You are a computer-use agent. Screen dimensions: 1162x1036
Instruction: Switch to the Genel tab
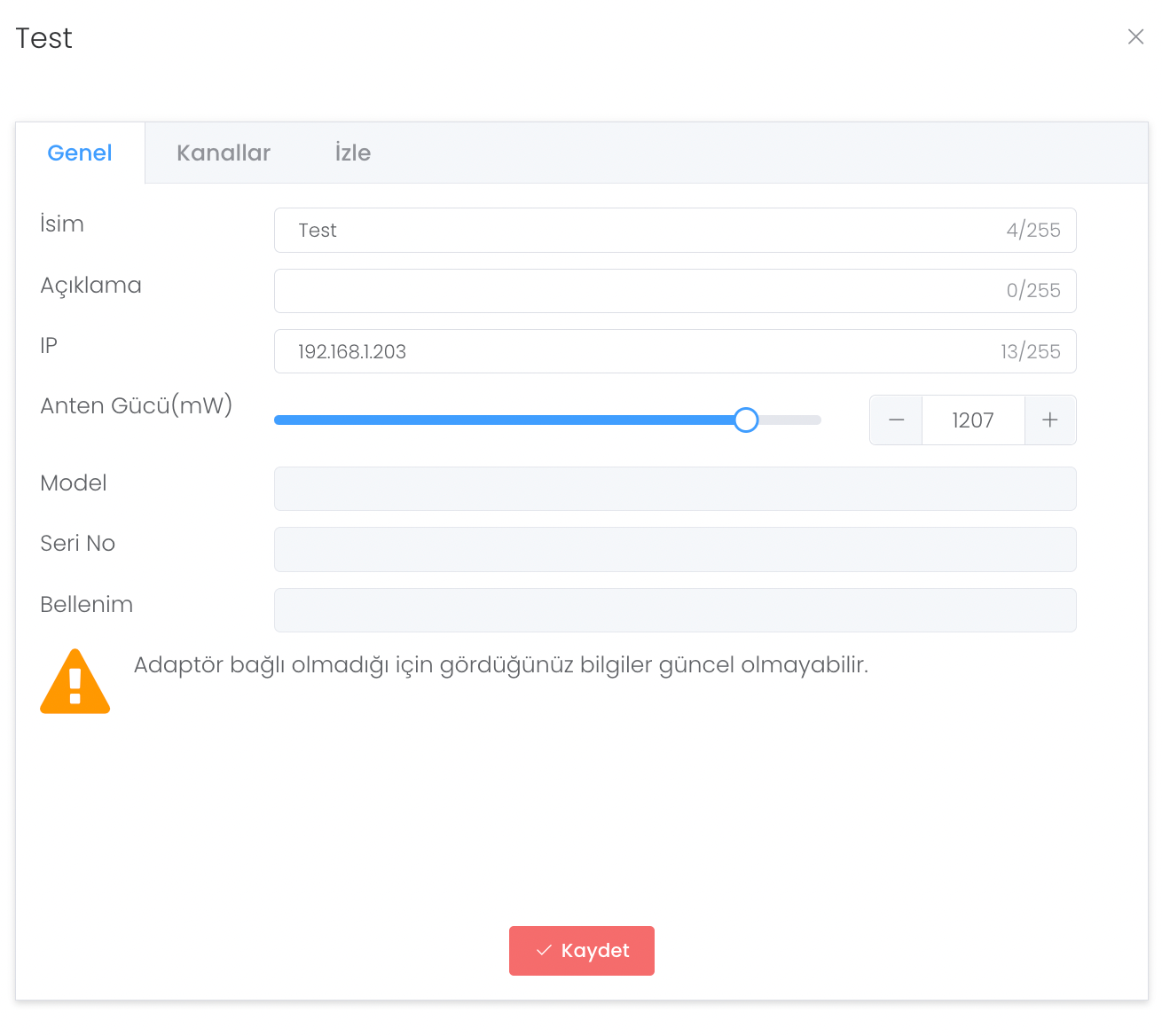pyautogui.click(x=80, y=153)
